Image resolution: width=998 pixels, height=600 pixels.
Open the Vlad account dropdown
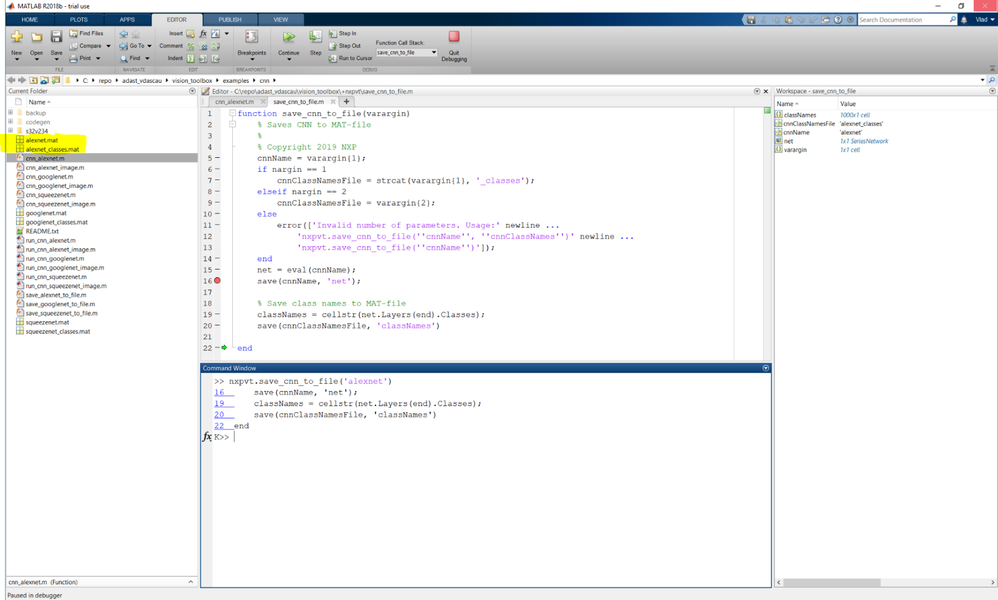coord(985,20)
